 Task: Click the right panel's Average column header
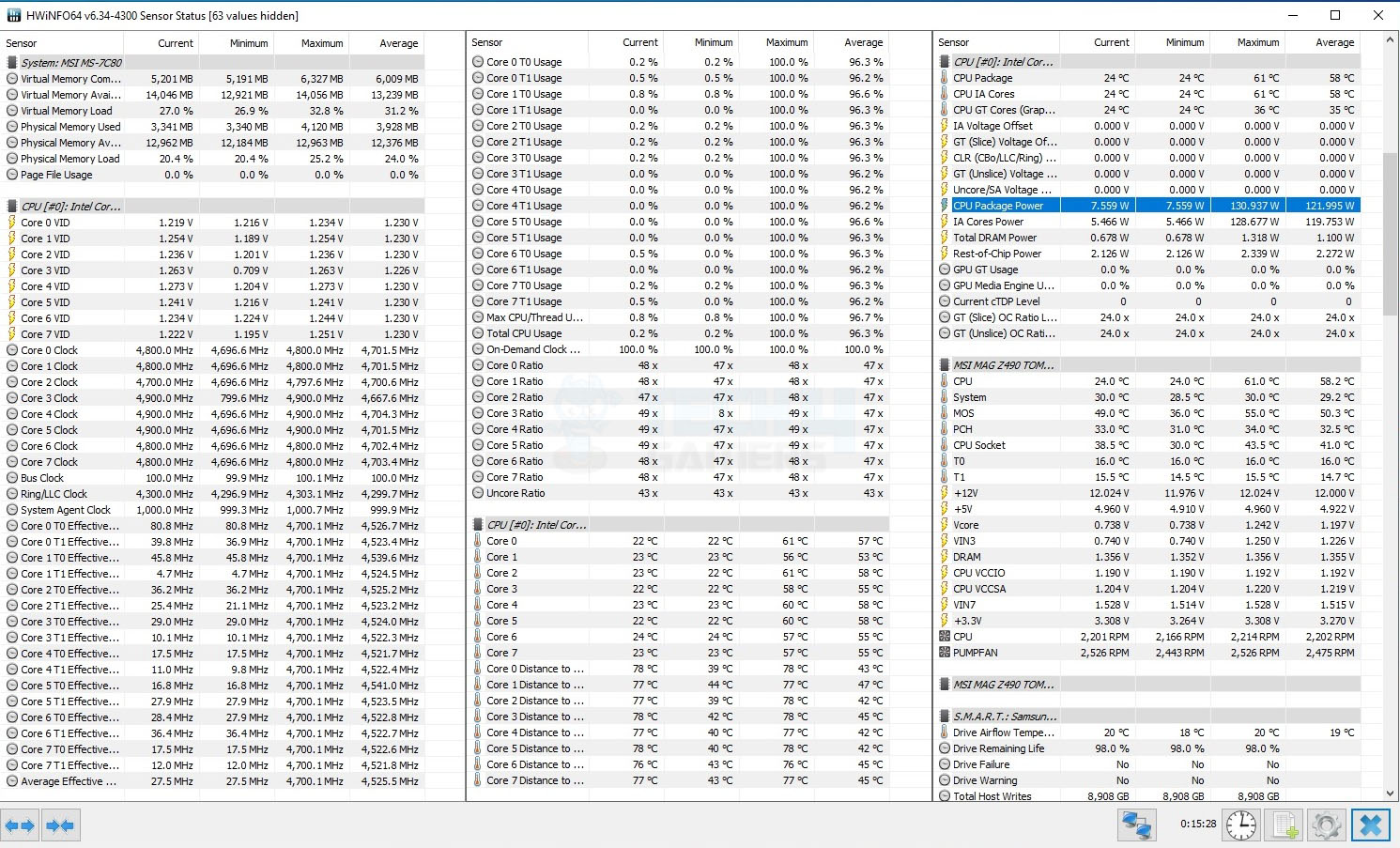click(1322, 42)
